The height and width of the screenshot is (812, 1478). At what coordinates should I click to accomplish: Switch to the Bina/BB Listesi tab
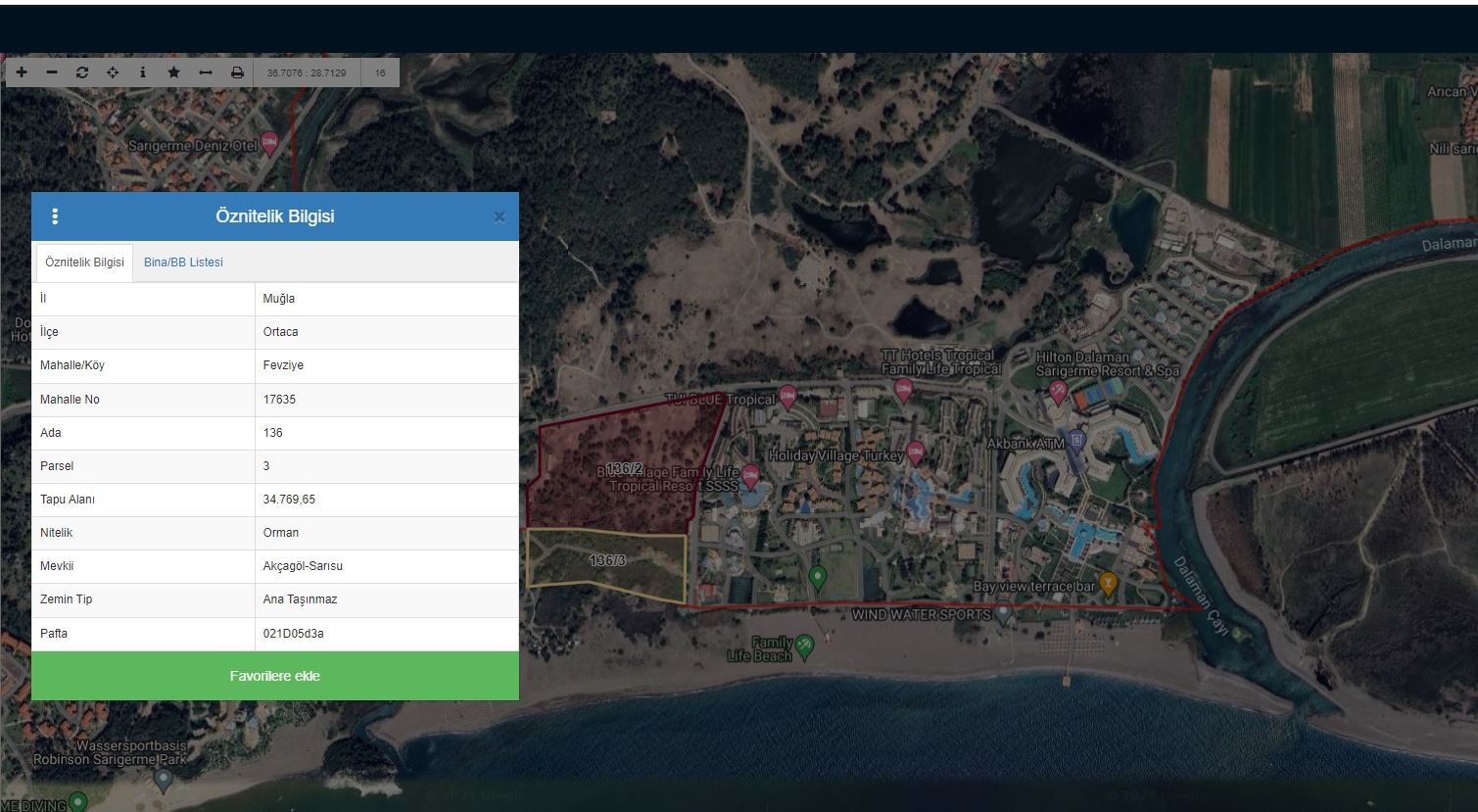183,263
